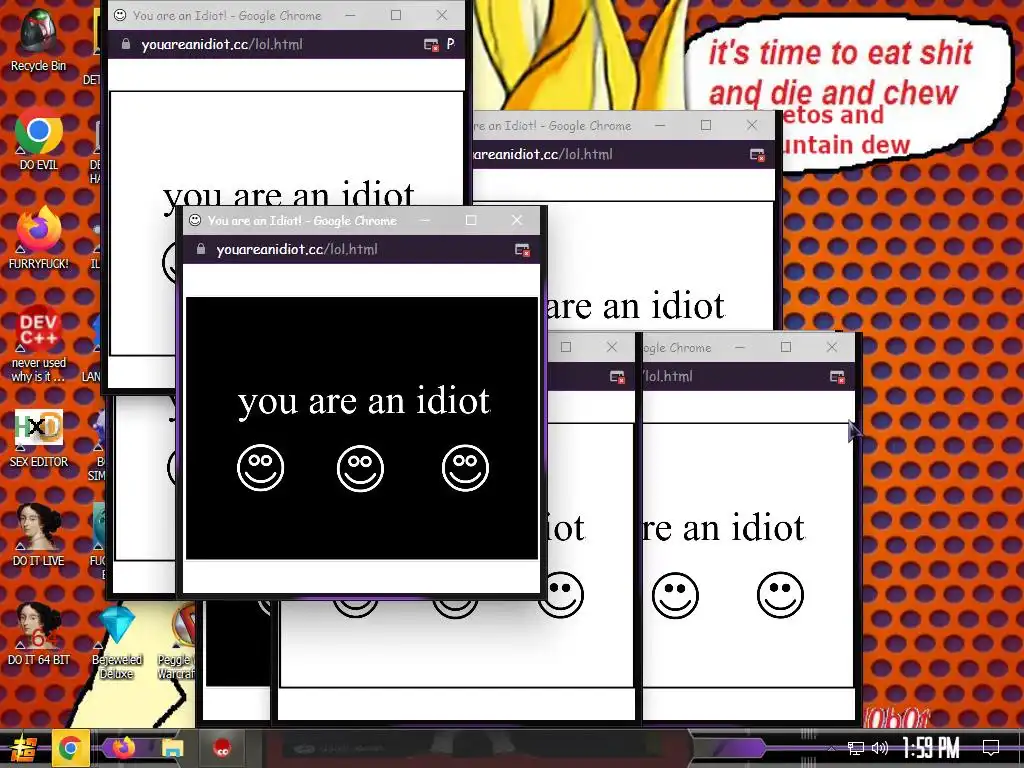
Task: Click the left smiley face on the black page
Action: point(261,468)
